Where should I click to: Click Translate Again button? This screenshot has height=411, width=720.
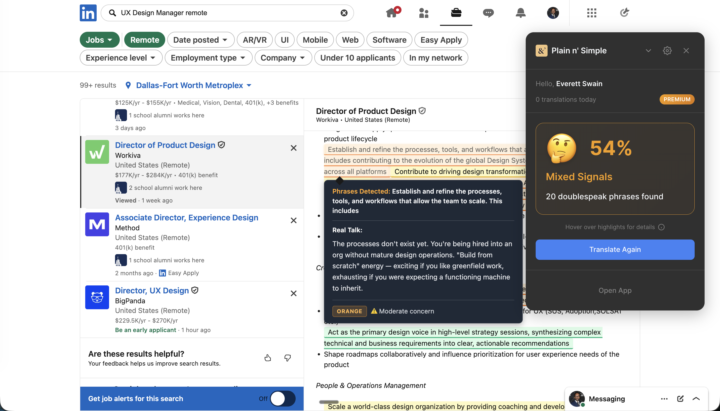[615, 249]
